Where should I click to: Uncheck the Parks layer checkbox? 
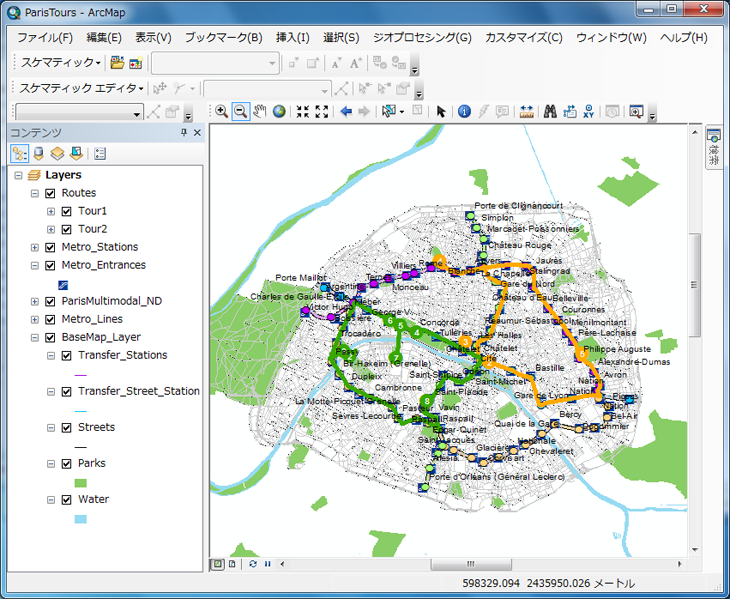(x=66, y=463)
